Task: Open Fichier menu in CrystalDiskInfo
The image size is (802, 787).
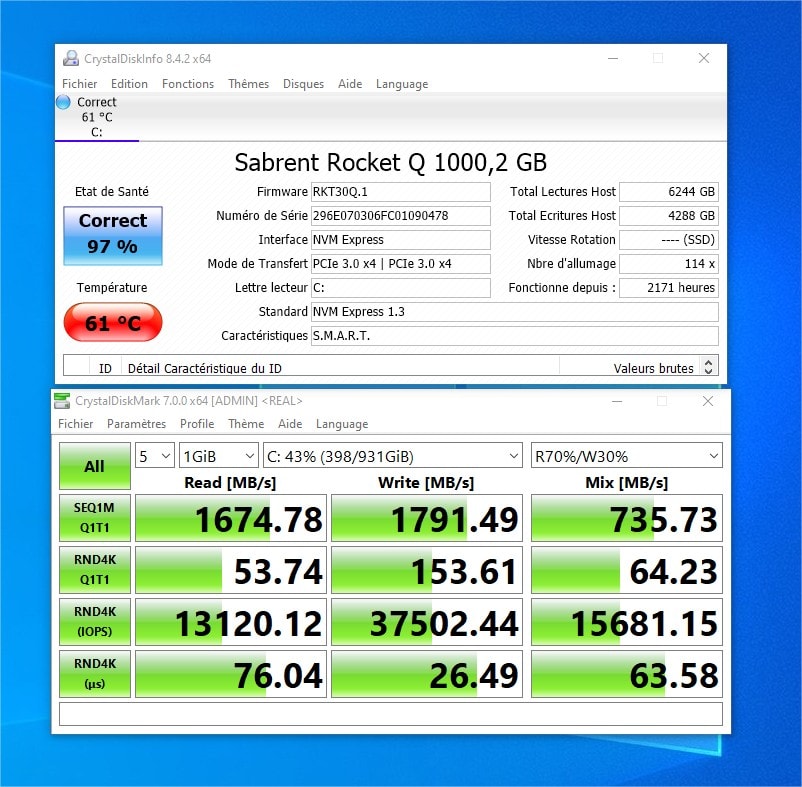Action: coord(79,84)
